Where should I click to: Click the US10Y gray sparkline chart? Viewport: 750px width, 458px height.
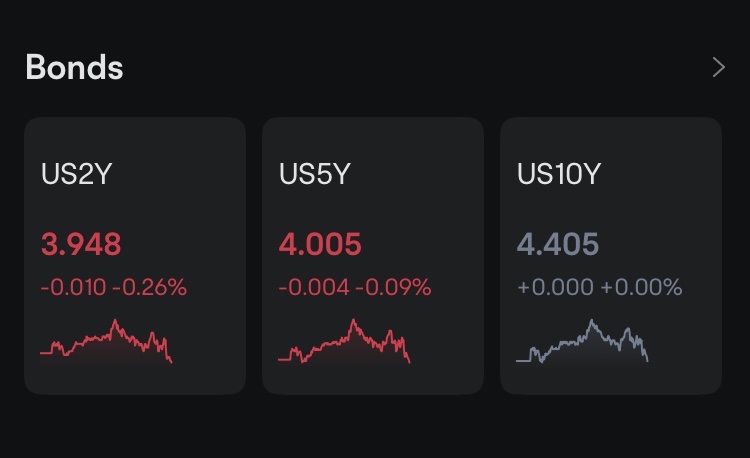583,341
